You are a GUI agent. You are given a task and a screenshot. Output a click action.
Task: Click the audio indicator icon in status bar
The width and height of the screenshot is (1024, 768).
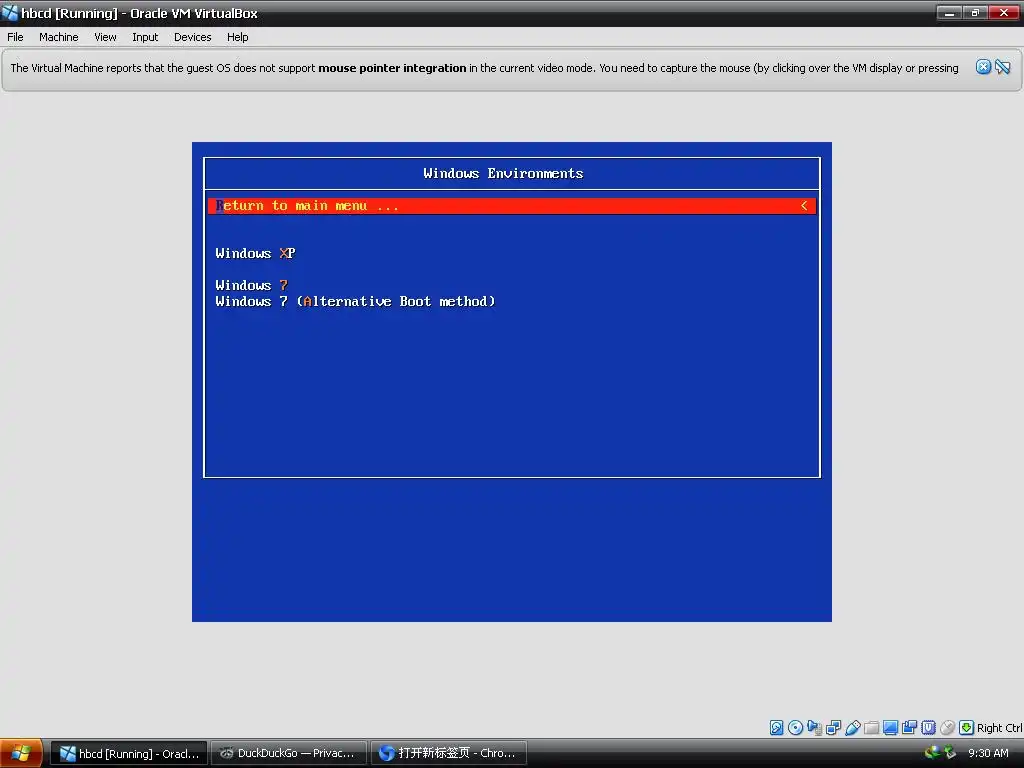(x=814, y=728)
